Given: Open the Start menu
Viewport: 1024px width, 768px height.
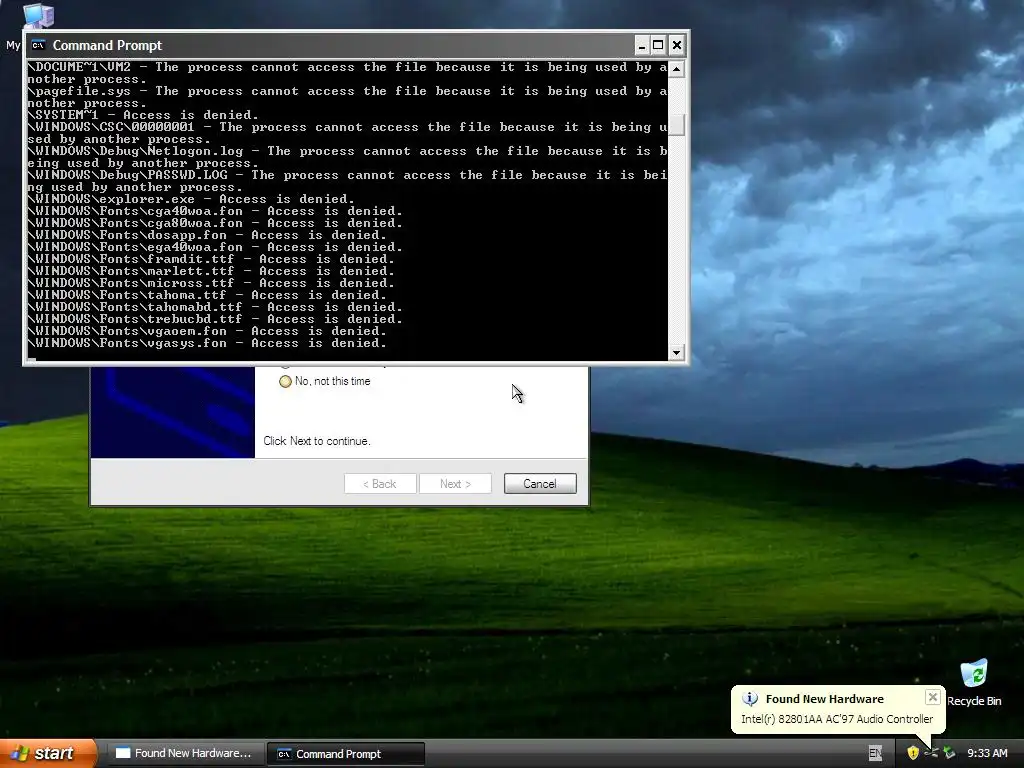Looking at the screenshot, I should click(47, 753).
